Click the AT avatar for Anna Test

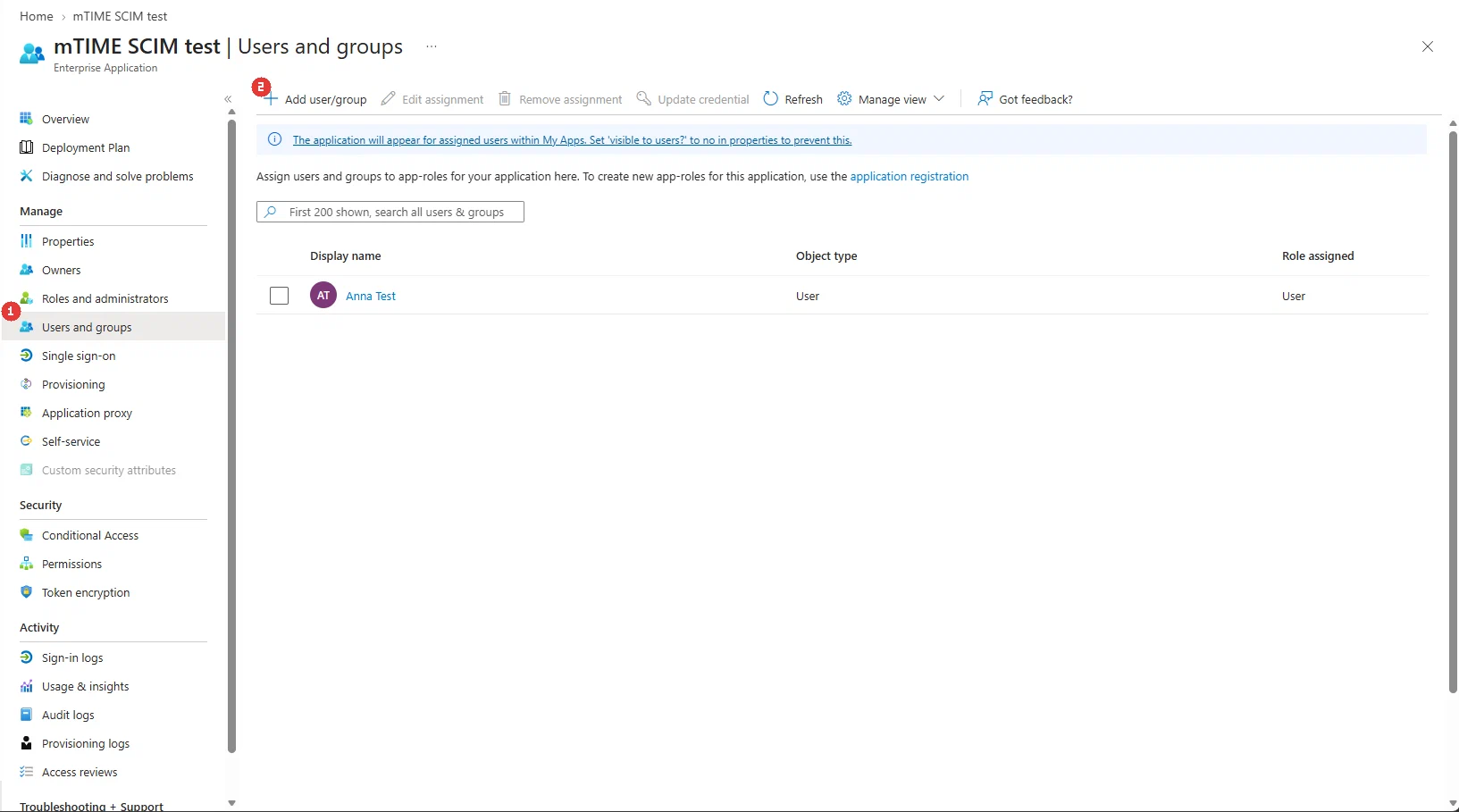[323, 295]
